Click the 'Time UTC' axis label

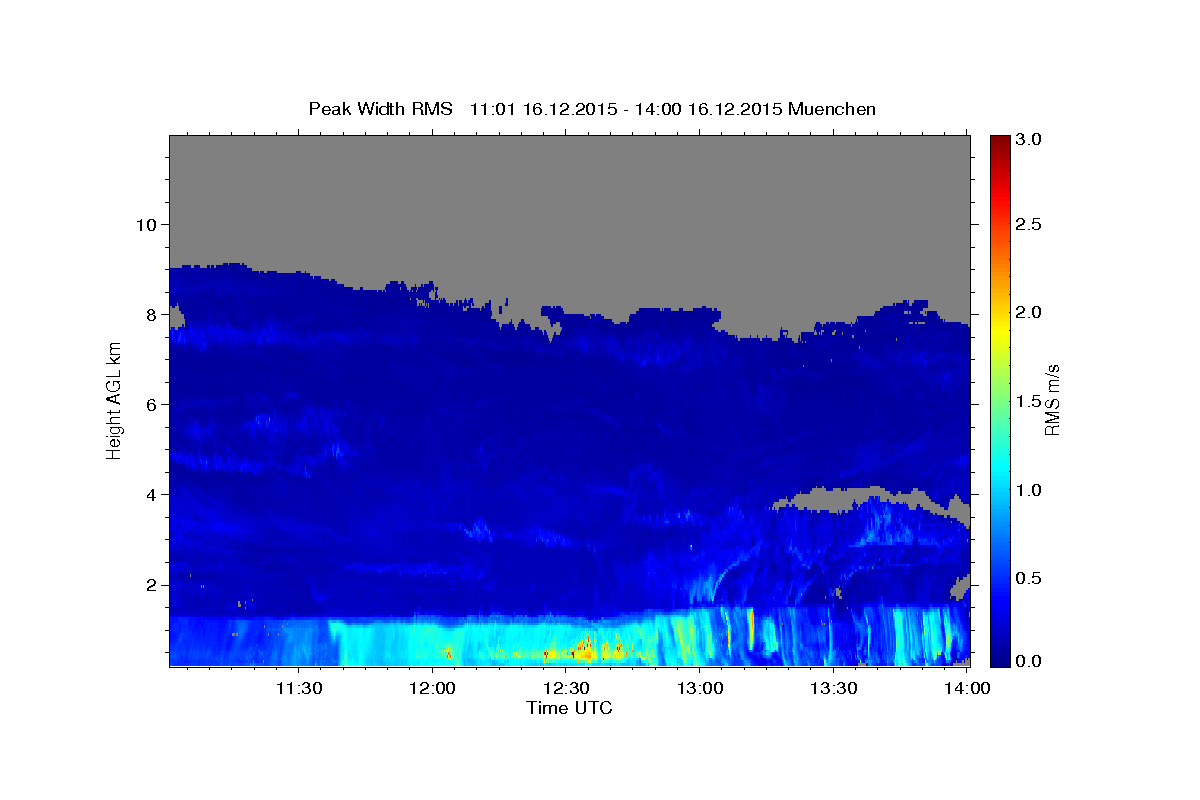pos(569,708)
